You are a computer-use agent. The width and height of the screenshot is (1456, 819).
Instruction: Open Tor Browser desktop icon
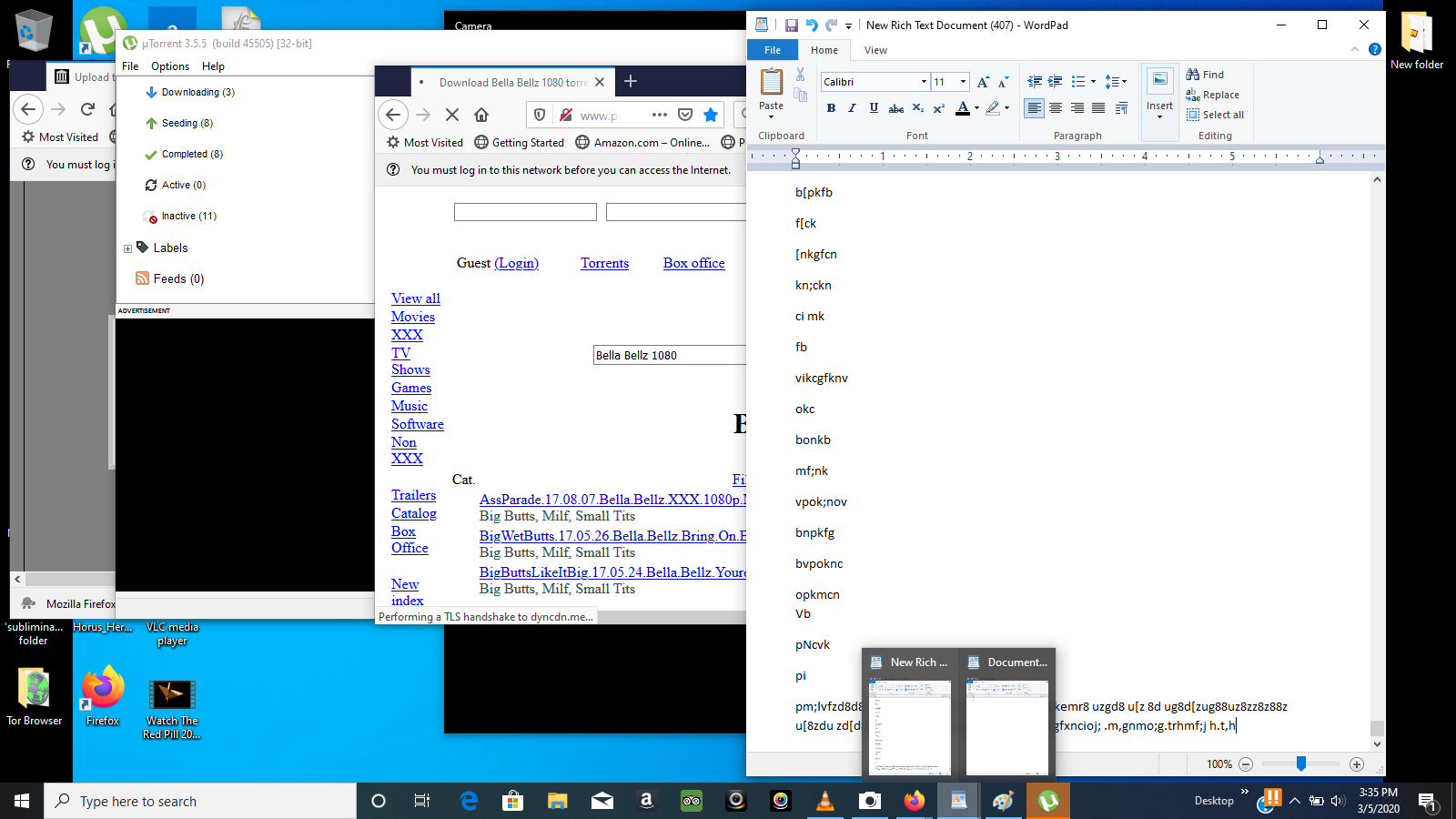click(x=35, y=697)
